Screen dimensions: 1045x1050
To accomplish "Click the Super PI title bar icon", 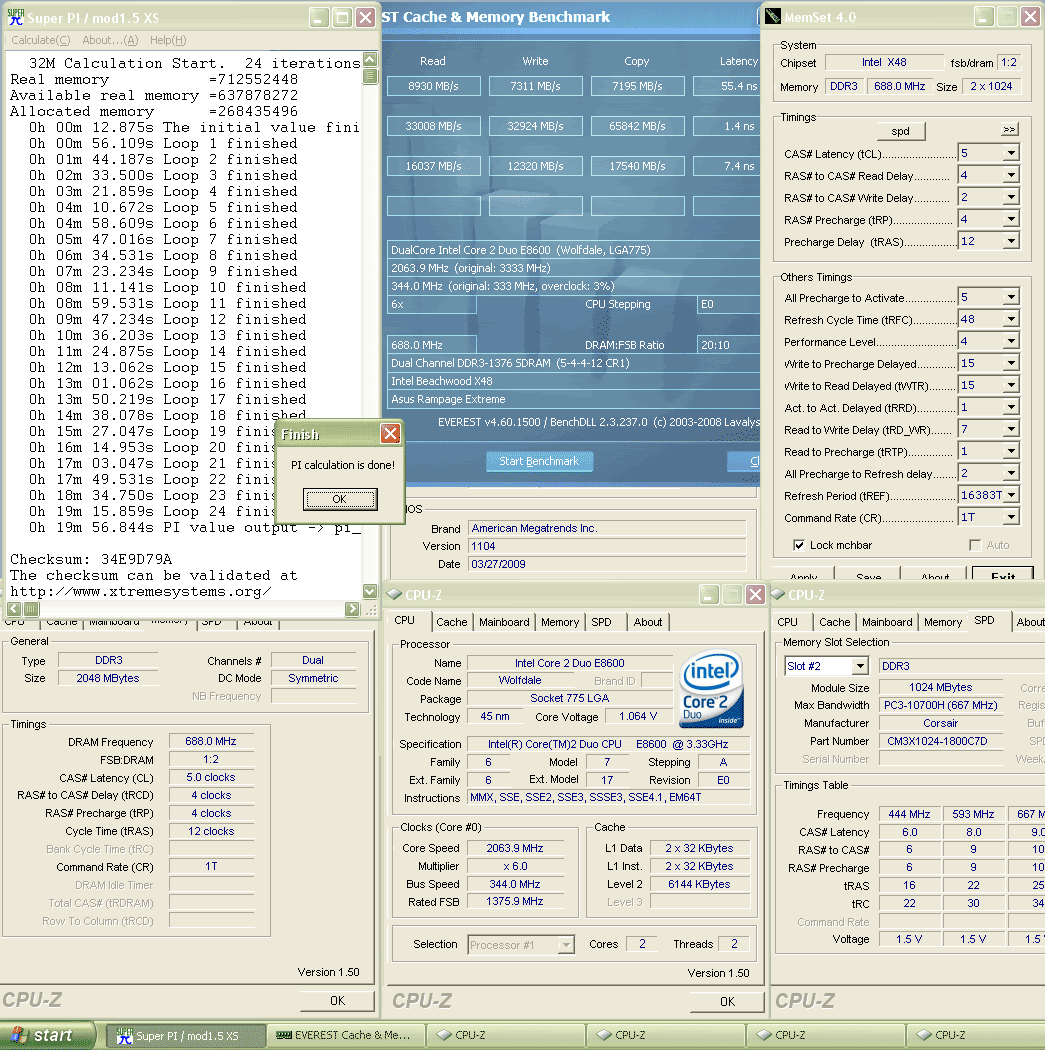I will 15,17.
